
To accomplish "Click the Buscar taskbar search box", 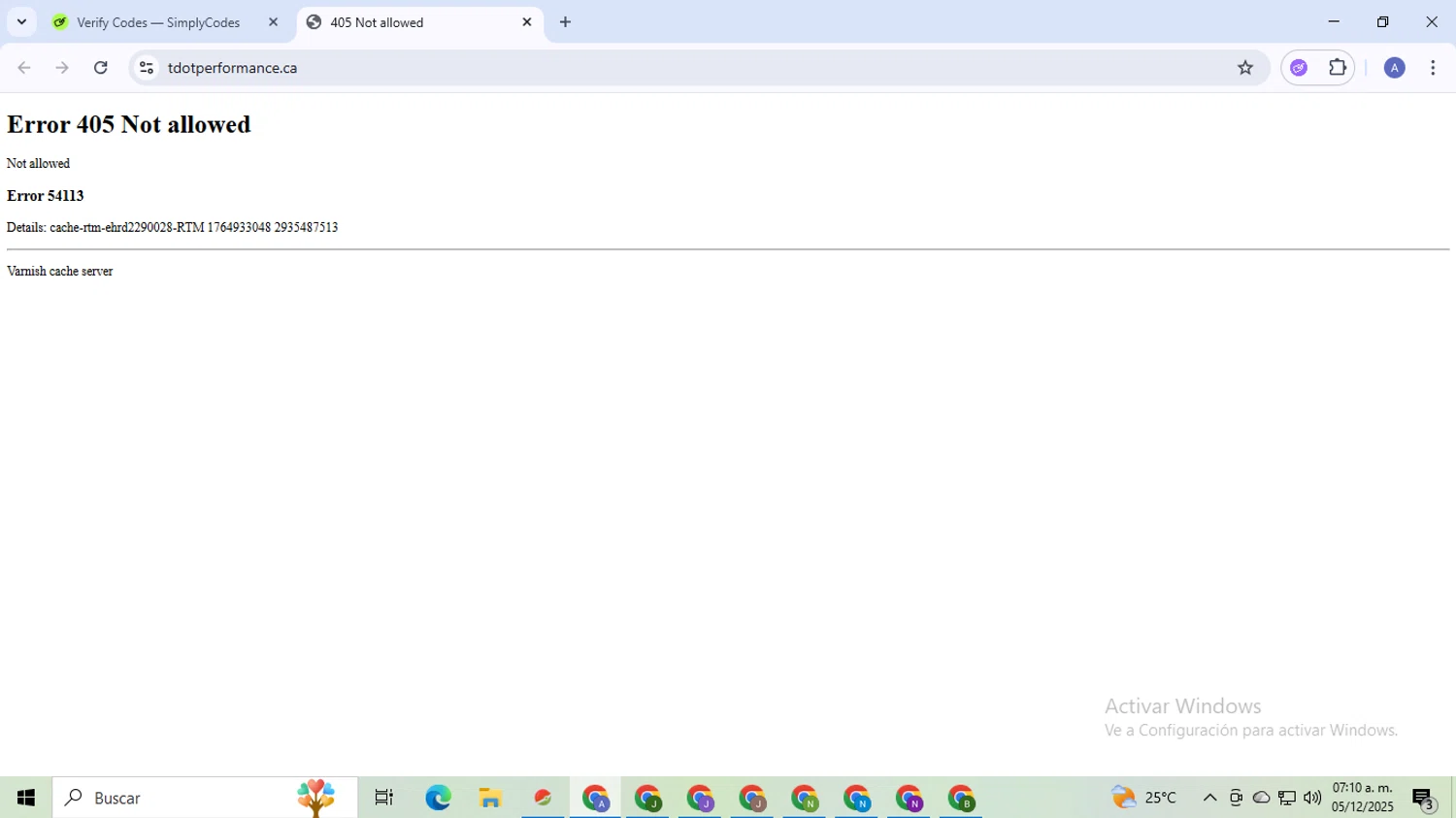I will point(205,798).
